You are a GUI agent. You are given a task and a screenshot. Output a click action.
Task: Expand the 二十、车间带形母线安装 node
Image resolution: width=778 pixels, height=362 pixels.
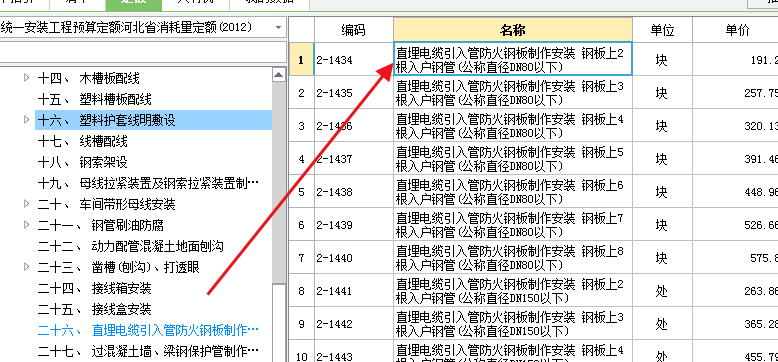(x=27, y=203)
